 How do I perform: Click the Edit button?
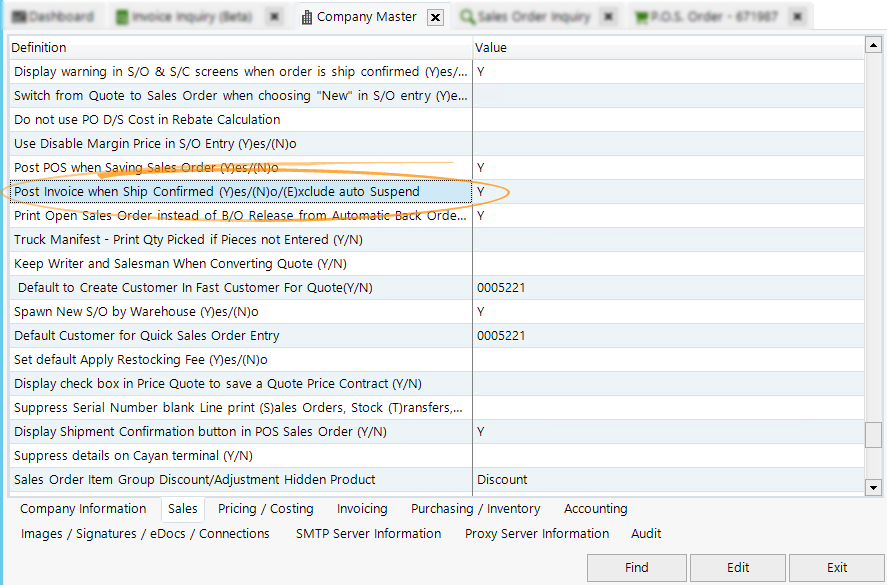(738, 567)
